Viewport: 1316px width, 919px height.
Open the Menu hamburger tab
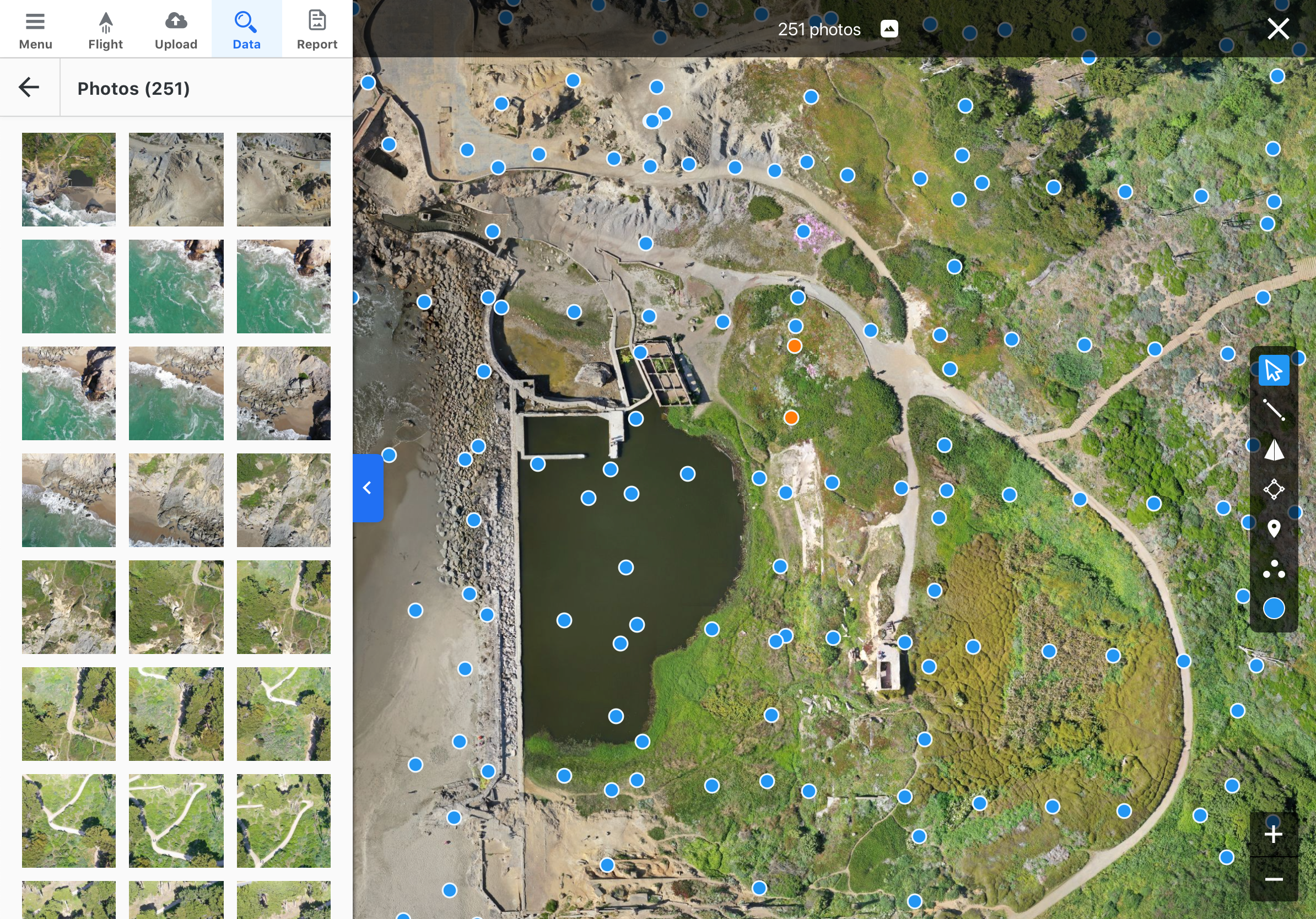[x=35, y=29]
